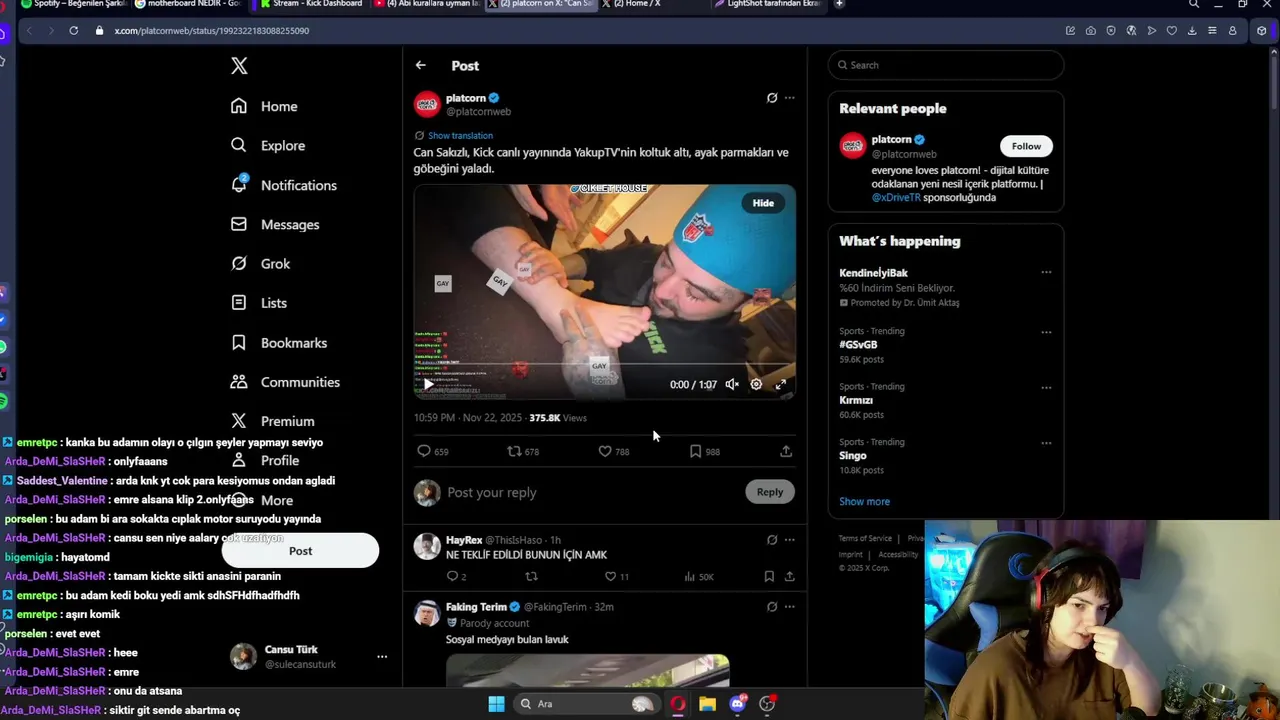This screenshot has width=1280, height=720.
Task: Click taskbar search box Ara
Action: tap(586, 704)
